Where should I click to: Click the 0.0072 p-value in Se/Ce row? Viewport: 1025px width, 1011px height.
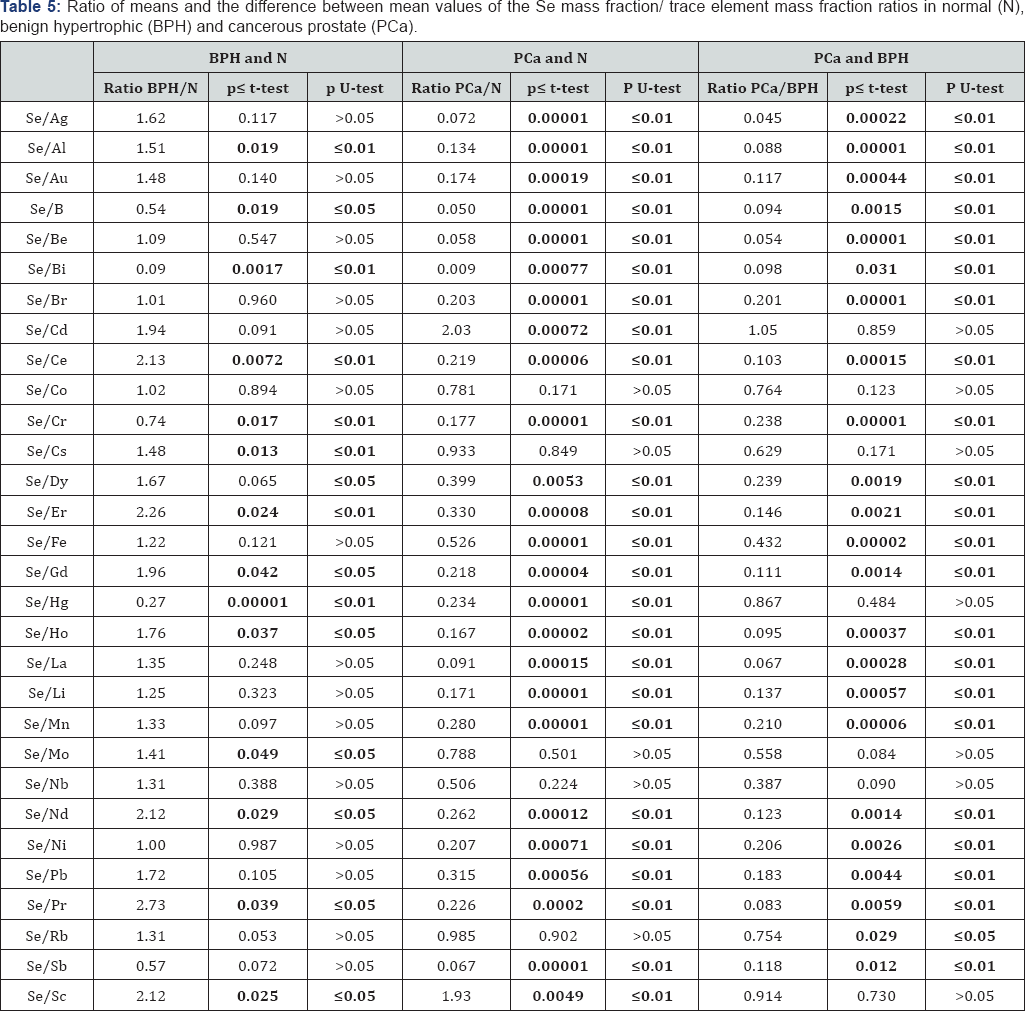click(x=257, y=360)
